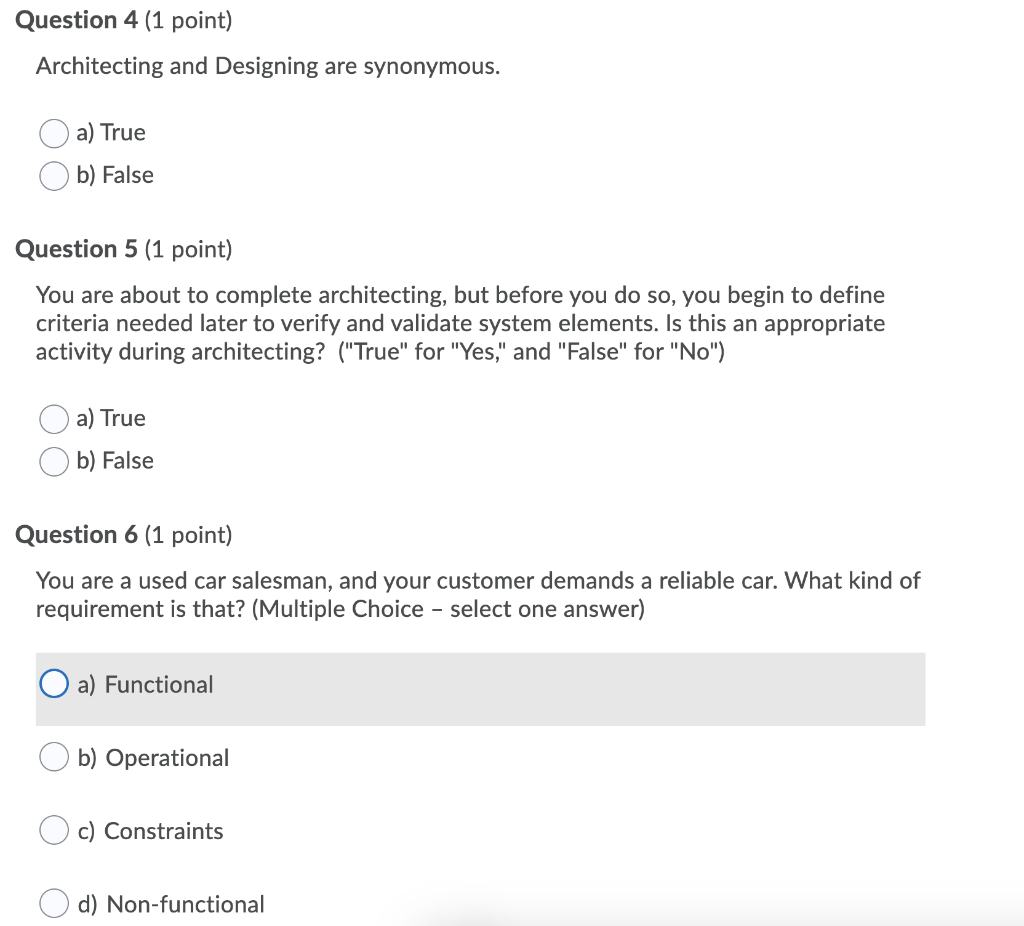
Task: Select "True" for Question 5
Action: point(54,419)
